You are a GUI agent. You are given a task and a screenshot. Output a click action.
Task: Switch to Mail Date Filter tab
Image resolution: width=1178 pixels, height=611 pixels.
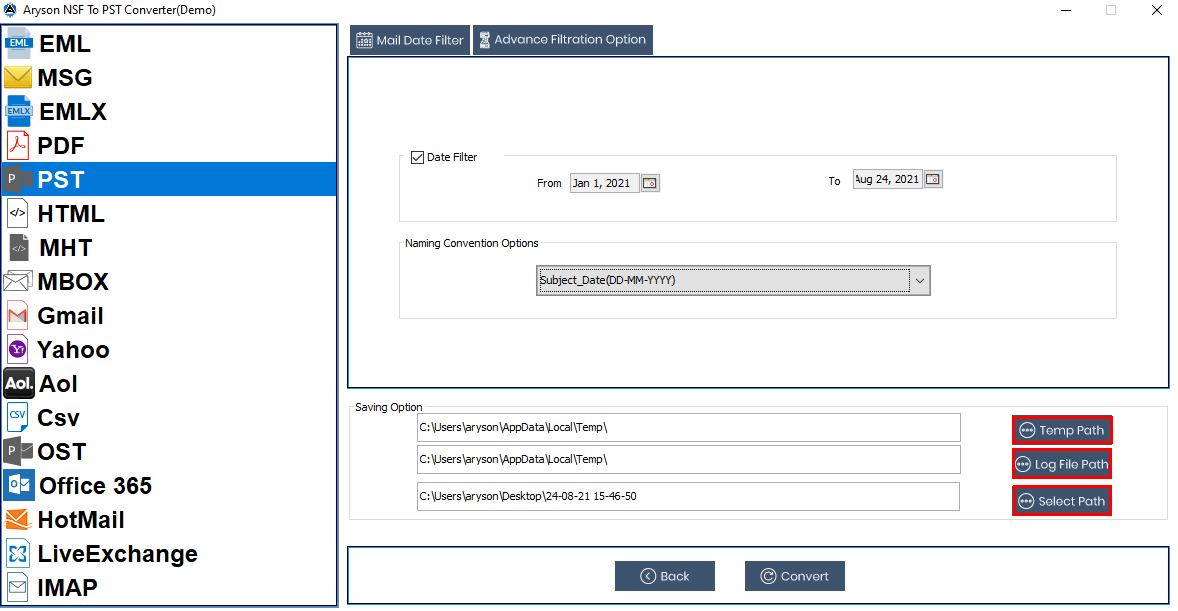[410, 40]
